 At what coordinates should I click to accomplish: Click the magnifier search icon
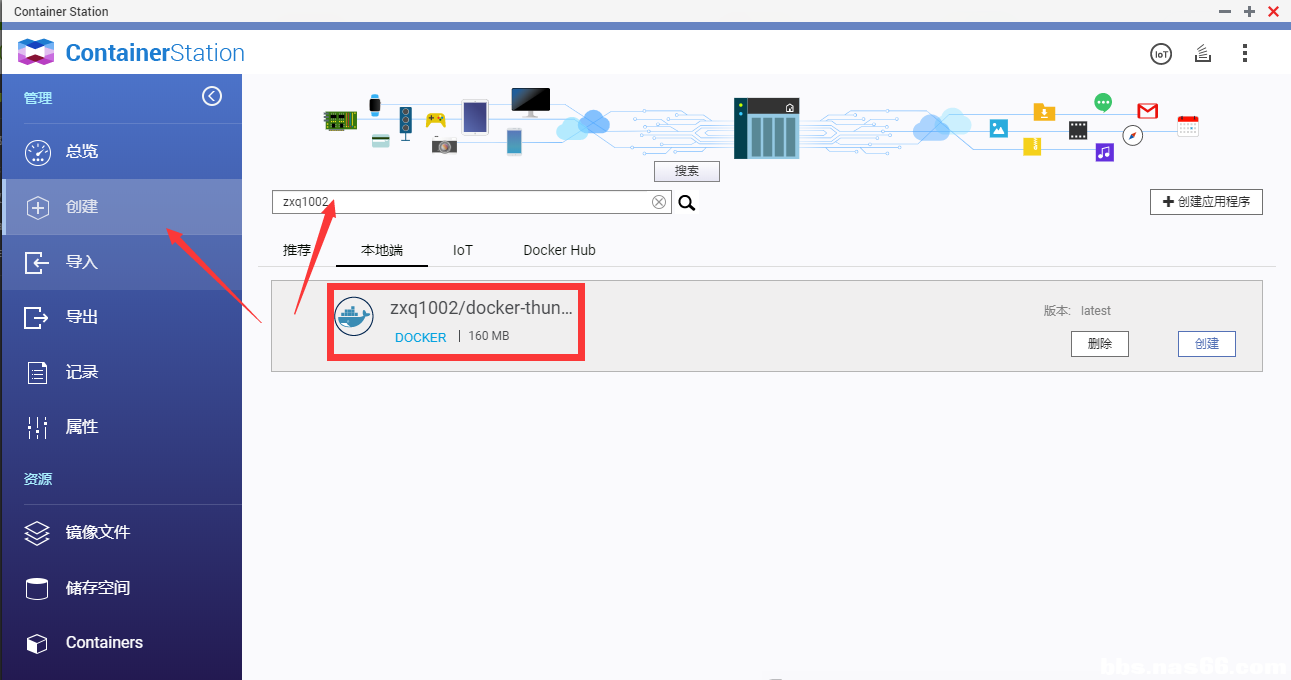687,203
